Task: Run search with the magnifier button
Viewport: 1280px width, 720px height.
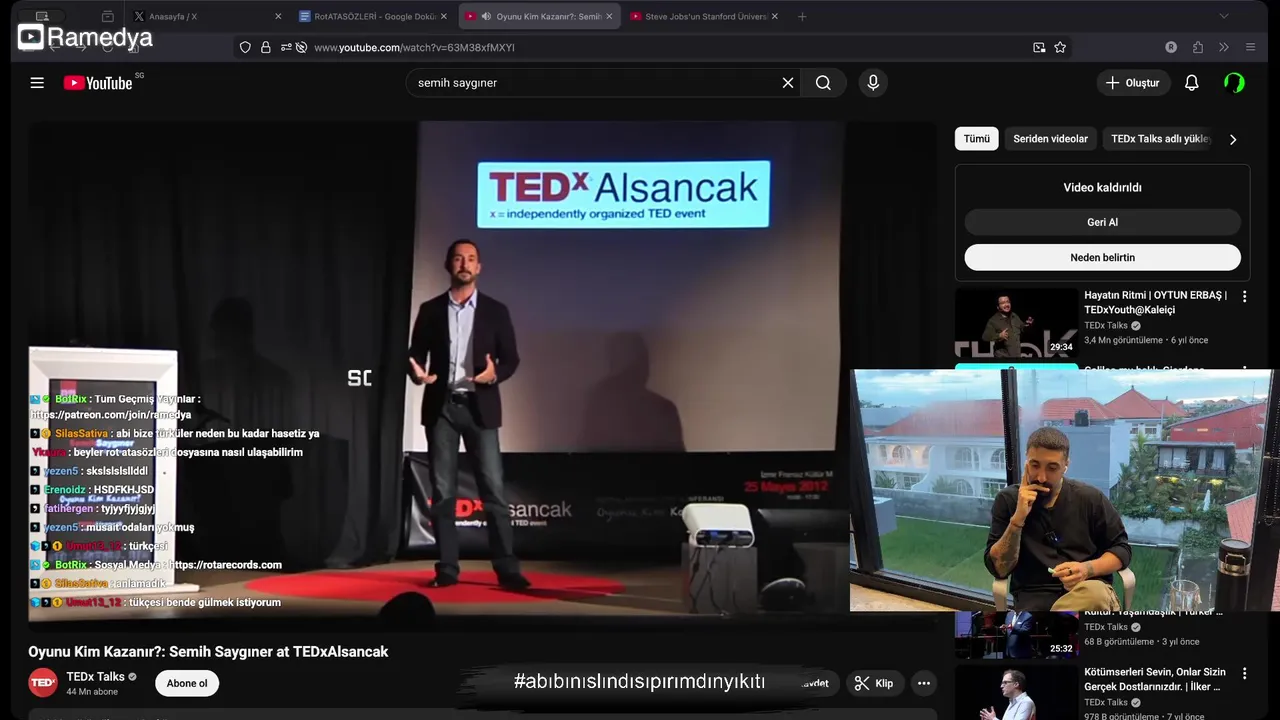Action: pyautogui.click(x=823, y=83)
